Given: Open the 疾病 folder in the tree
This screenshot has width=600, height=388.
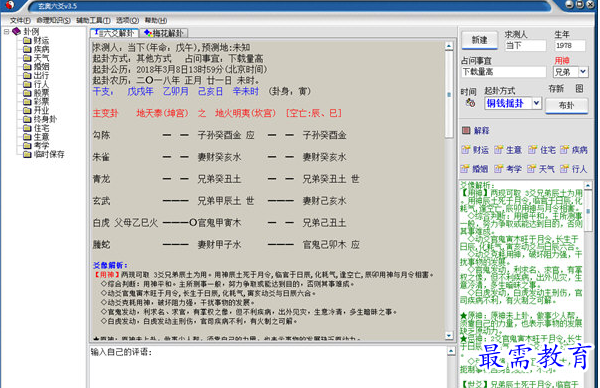Looking at the screenshot, I should coord(36,49).
